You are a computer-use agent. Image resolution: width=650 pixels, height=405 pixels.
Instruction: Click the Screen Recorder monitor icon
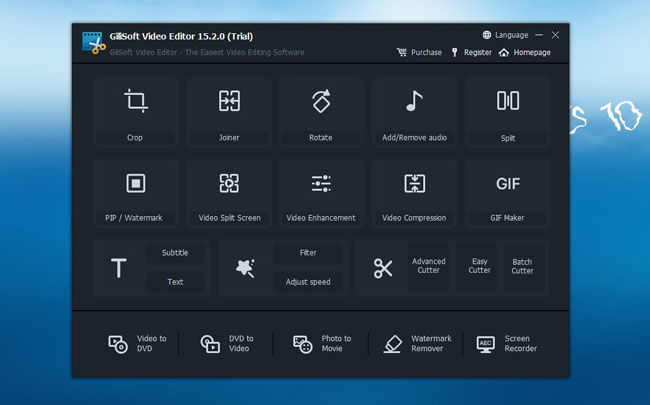coord(485,344)
